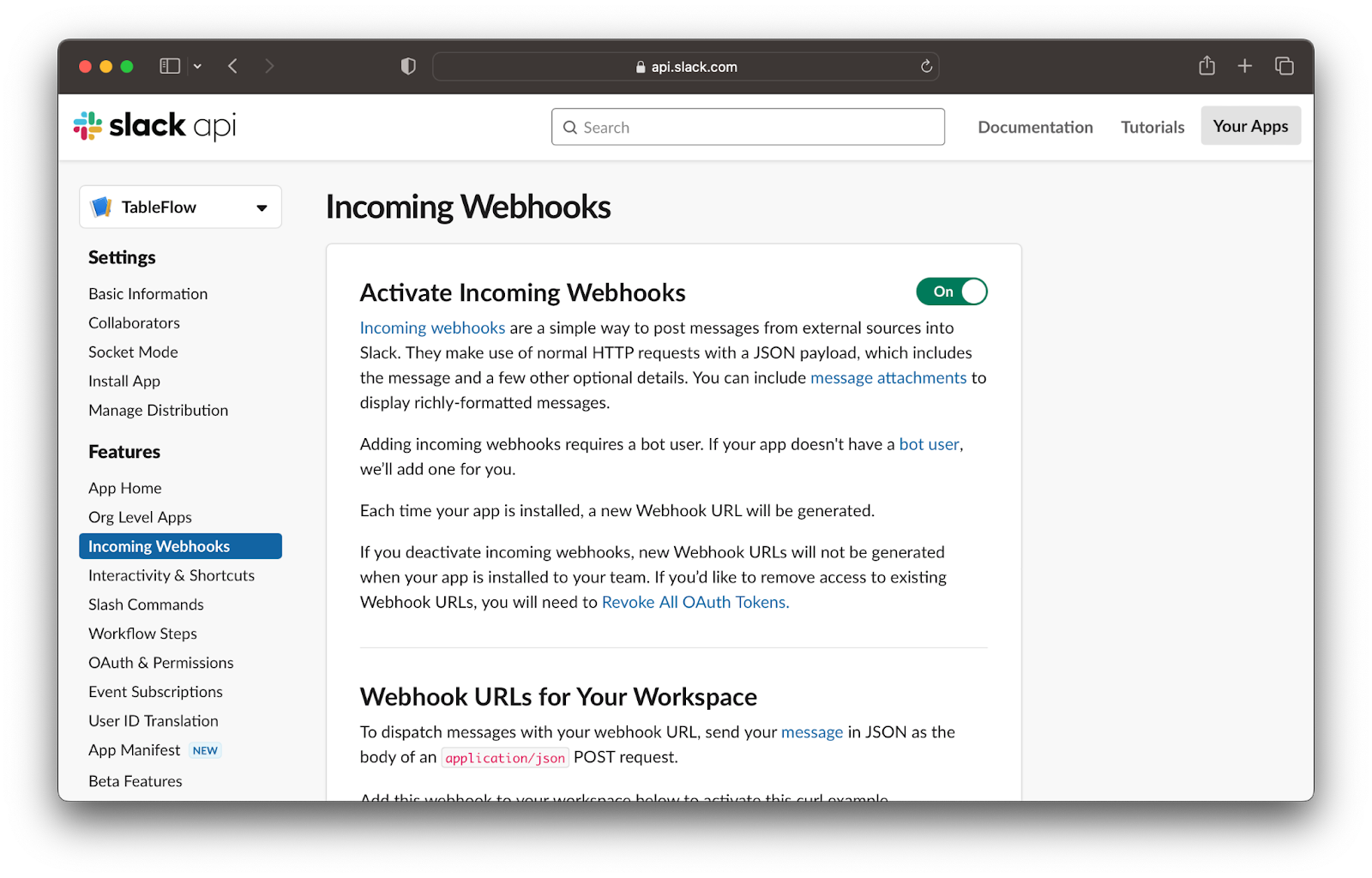Click the 'Webhook URLs for Your Workspace' heading
This screenshot has width=1372, height=878.
coord(558,697)
